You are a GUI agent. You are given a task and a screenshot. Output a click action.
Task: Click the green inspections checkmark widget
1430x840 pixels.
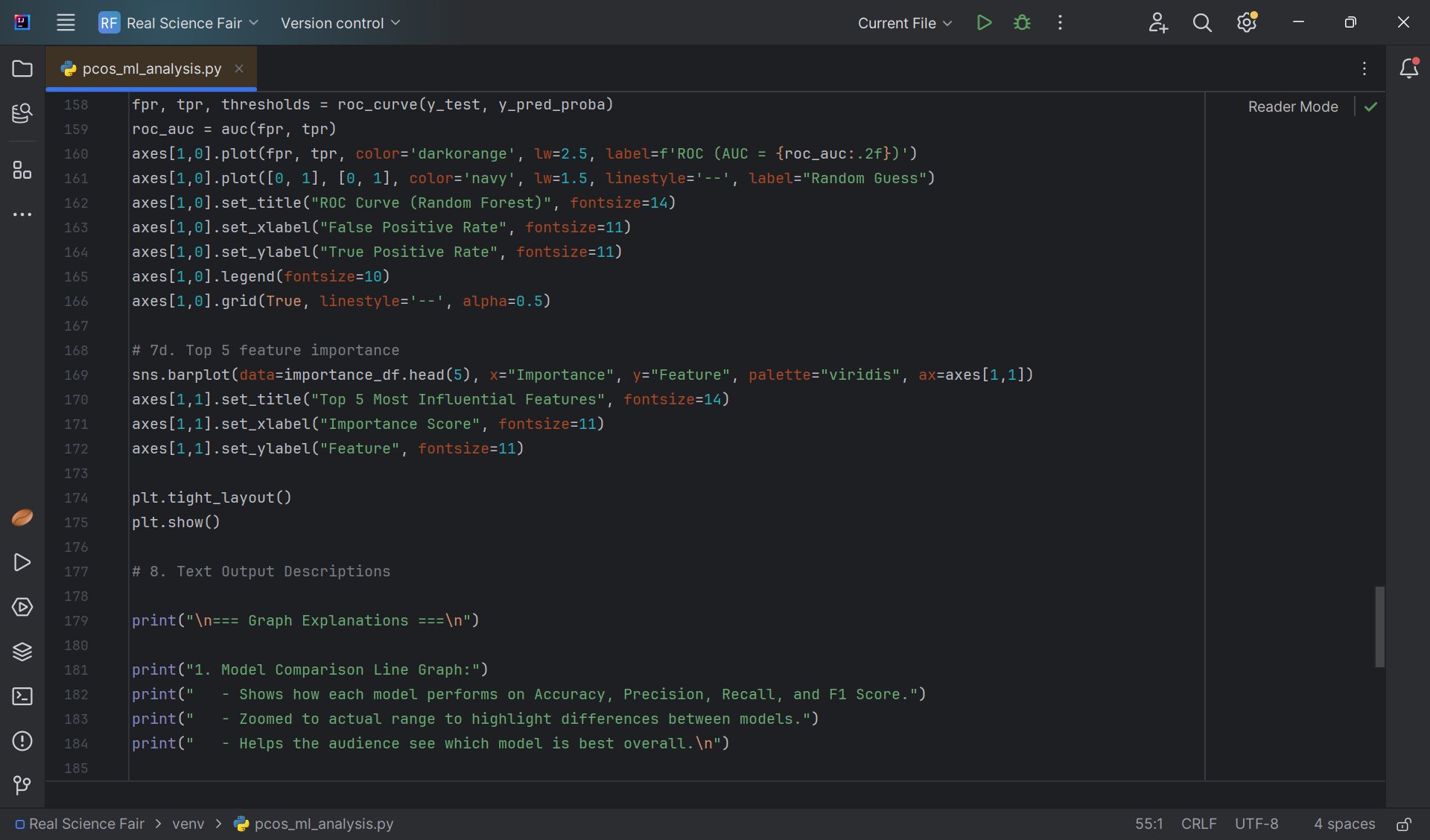pyautogui.click(x=1370, y=106)
